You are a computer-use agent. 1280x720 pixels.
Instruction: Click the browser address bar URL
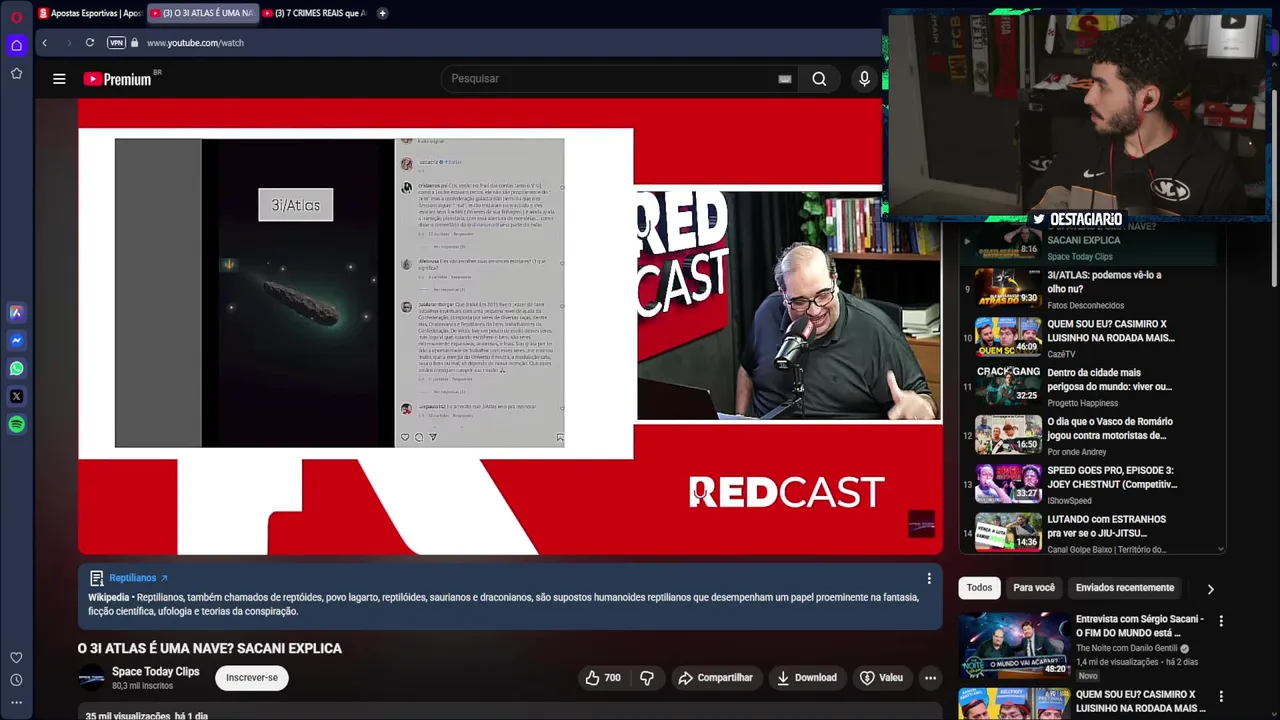(x=195, y=43)
